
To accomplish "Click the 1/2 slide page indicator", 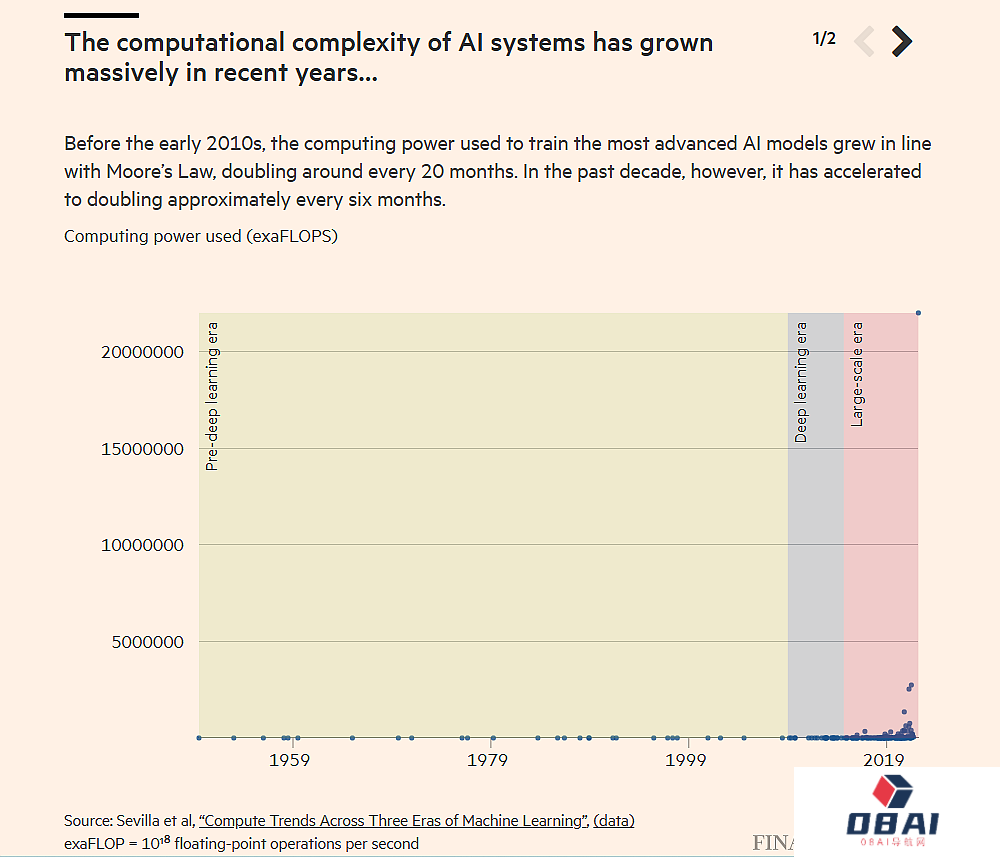I will point(824,39).
